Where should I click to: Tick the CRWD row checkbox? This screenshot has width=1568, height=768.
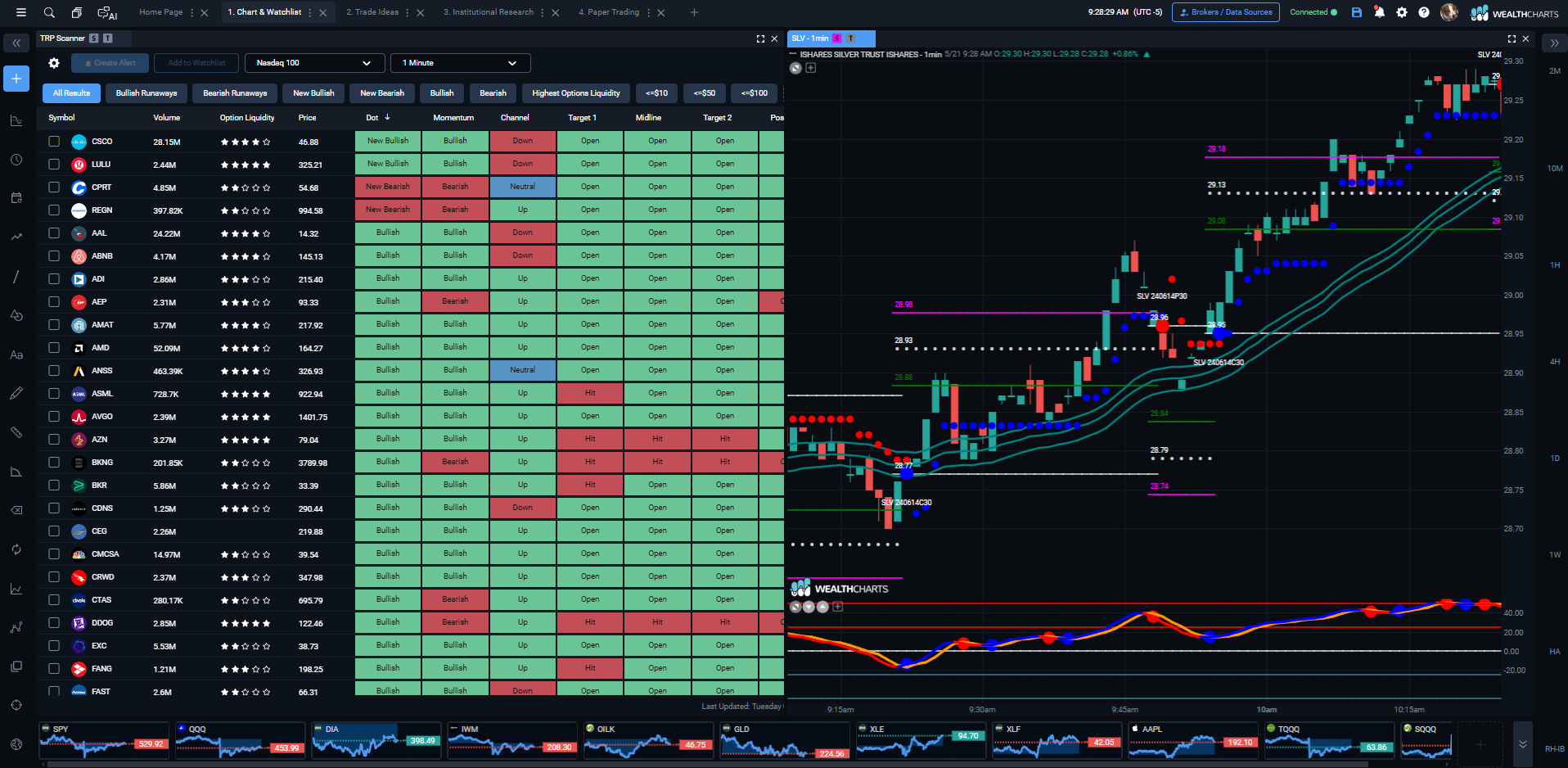click(54, 577)
